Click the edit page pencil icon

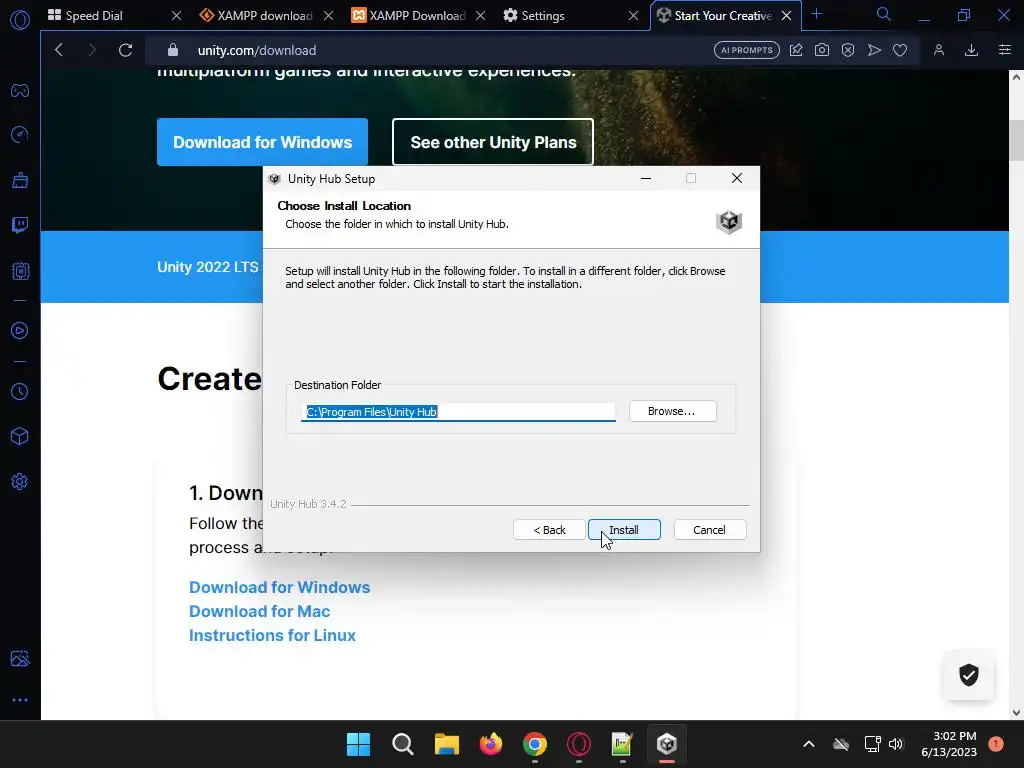[796, 50]
